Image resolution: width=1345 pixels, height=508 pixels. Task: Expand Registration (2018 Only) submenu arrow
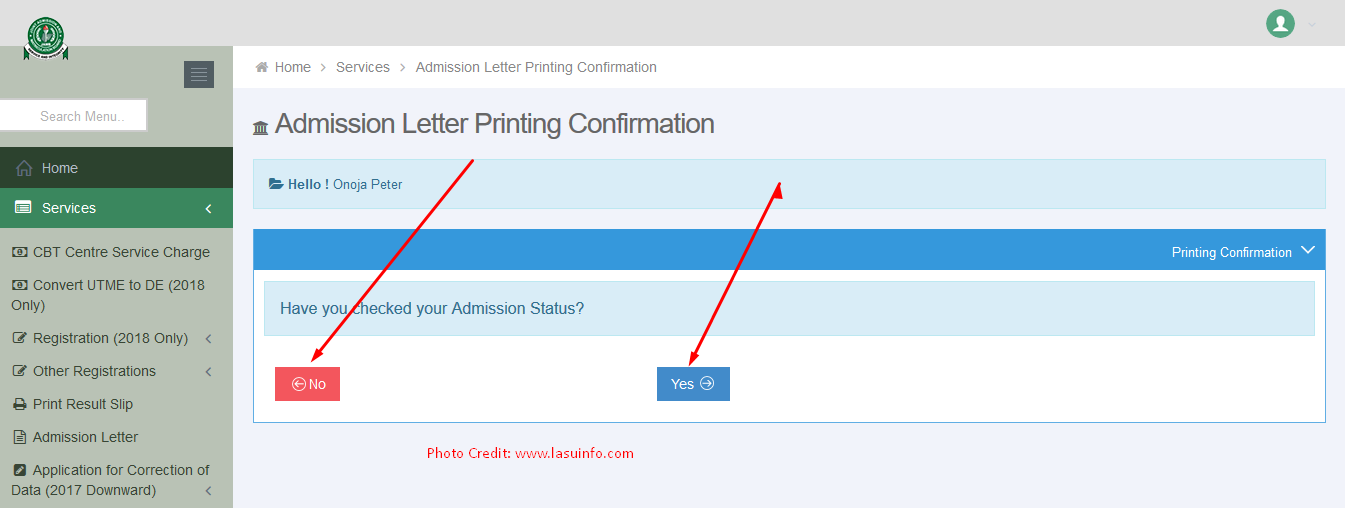[x=208, y=338]
